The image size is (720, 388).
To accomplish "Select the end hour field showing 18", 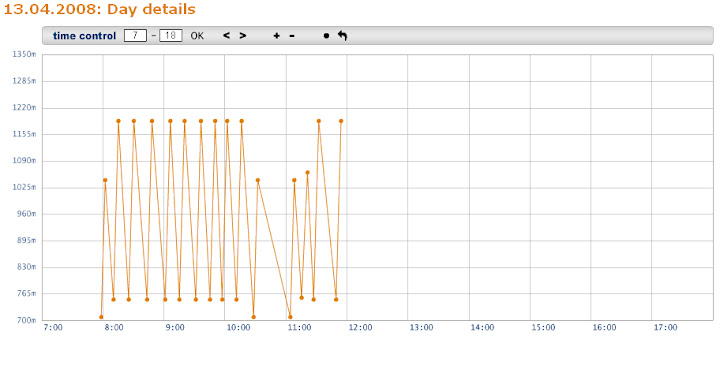I will [x=170, y=35].
